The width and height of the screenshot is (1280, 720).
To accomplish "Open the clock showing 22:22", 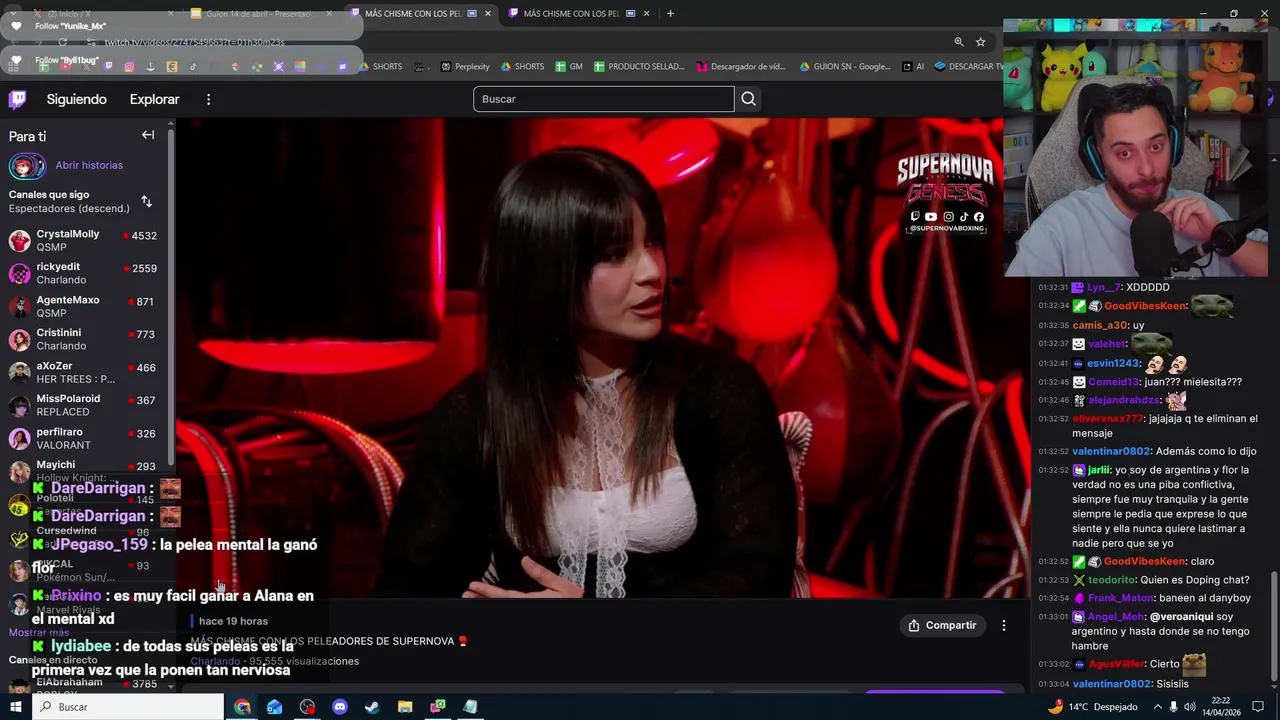I will click(1221, 707).
